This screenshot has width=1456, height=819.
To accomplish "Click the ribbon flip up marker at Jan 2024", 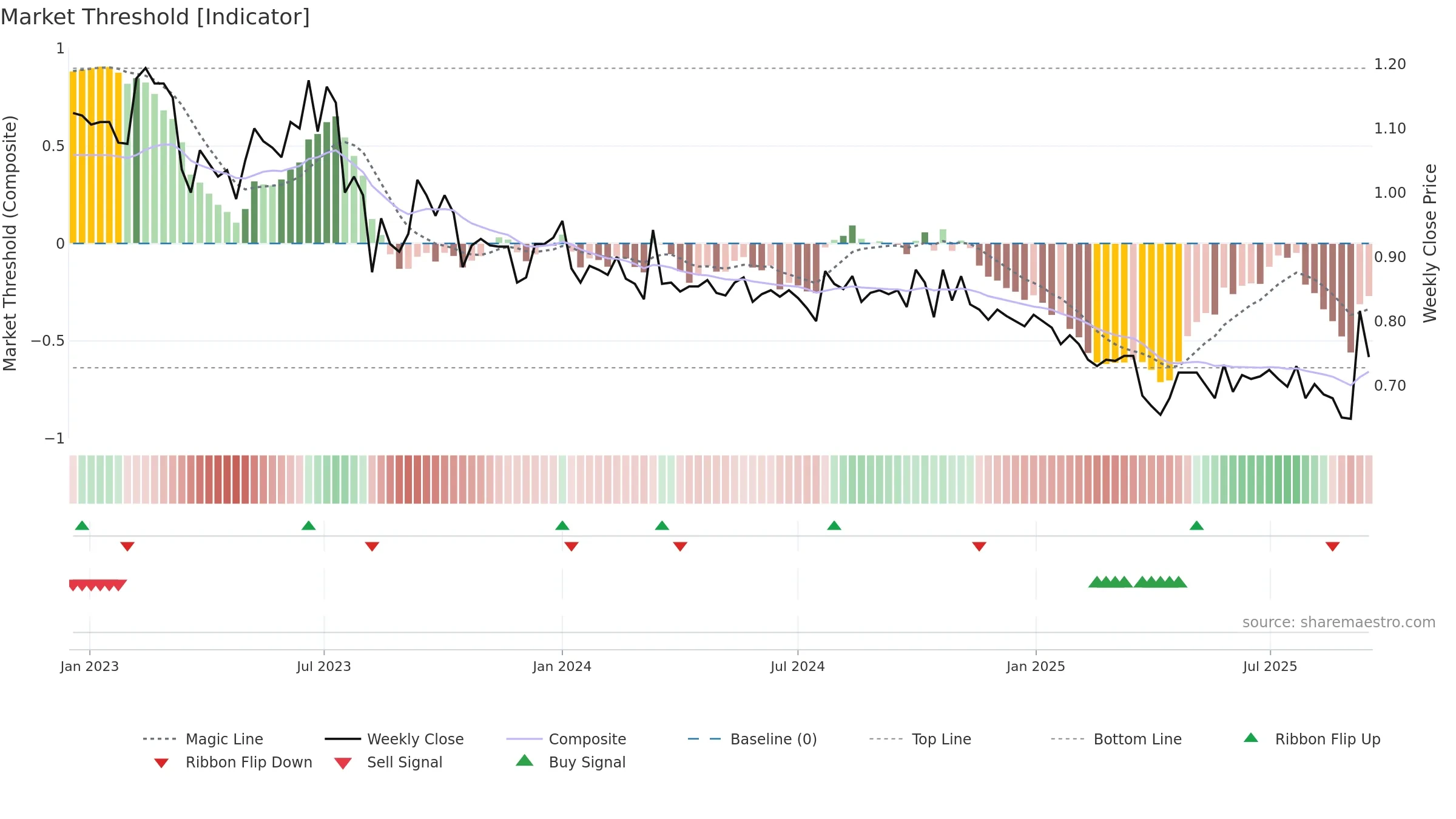I will pyautogui.click(x=562, y=525).
